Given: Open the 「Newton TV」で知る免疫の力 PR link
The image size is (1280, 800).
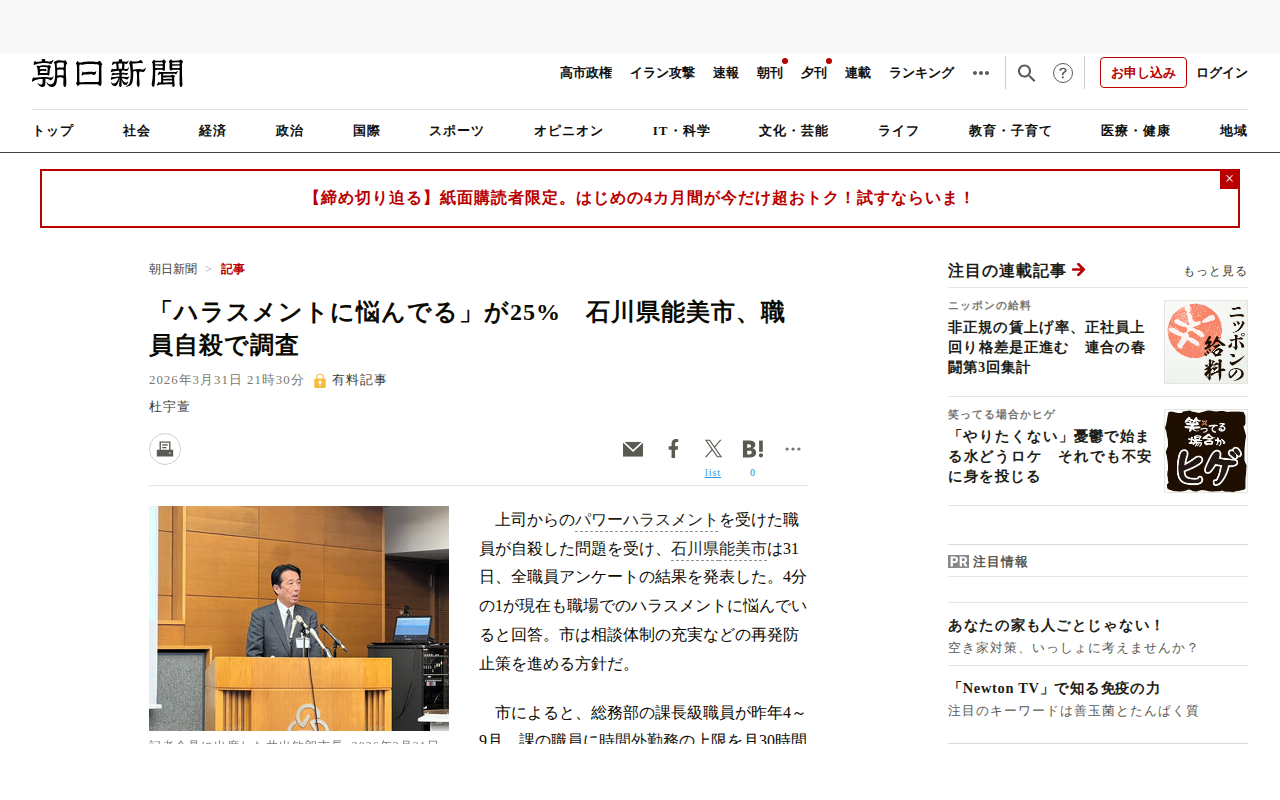Looking at the screenshot, I should click(1054, 689).
